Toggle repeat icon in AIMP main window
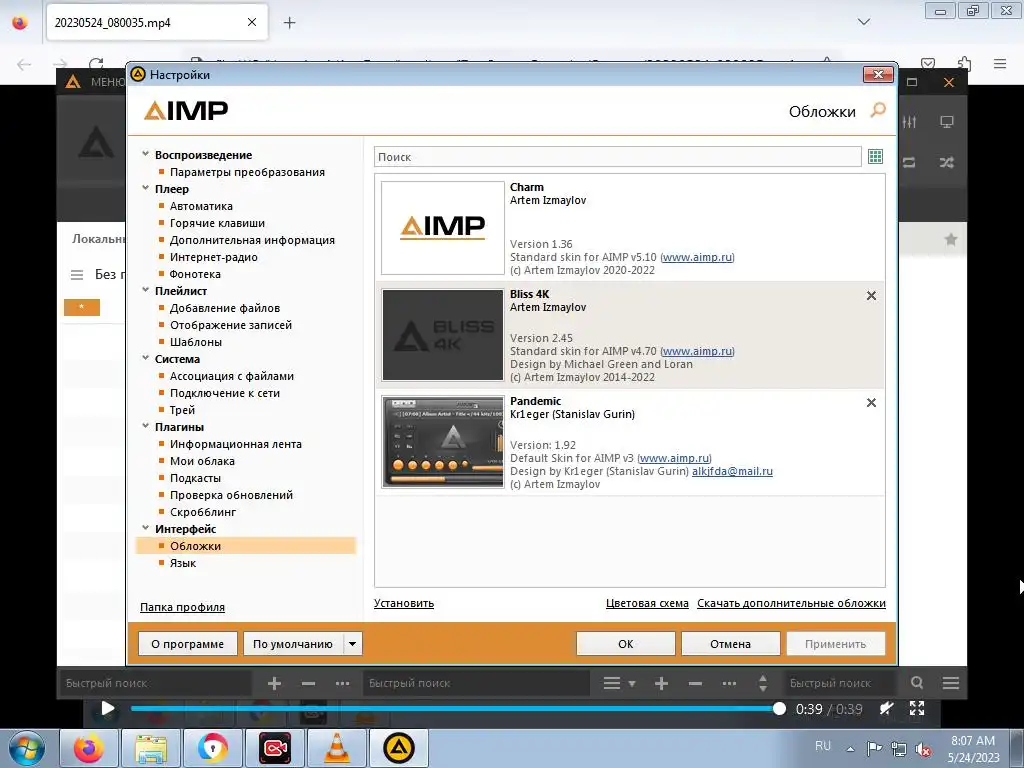1024x768 pixels. pos(909,163)
